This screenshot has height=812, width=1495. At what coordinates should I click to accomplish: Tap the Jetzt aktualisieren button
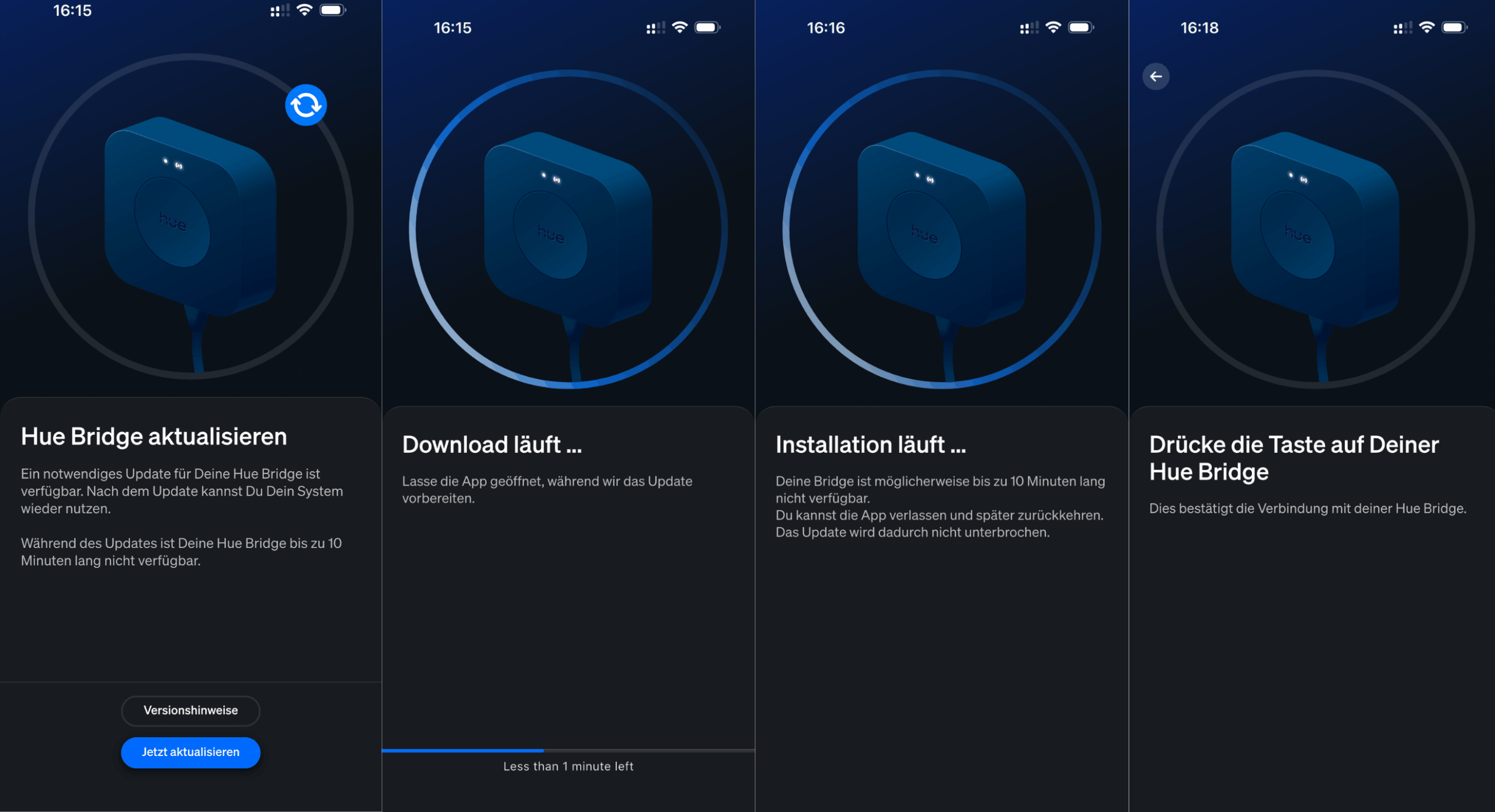(190, 752)
